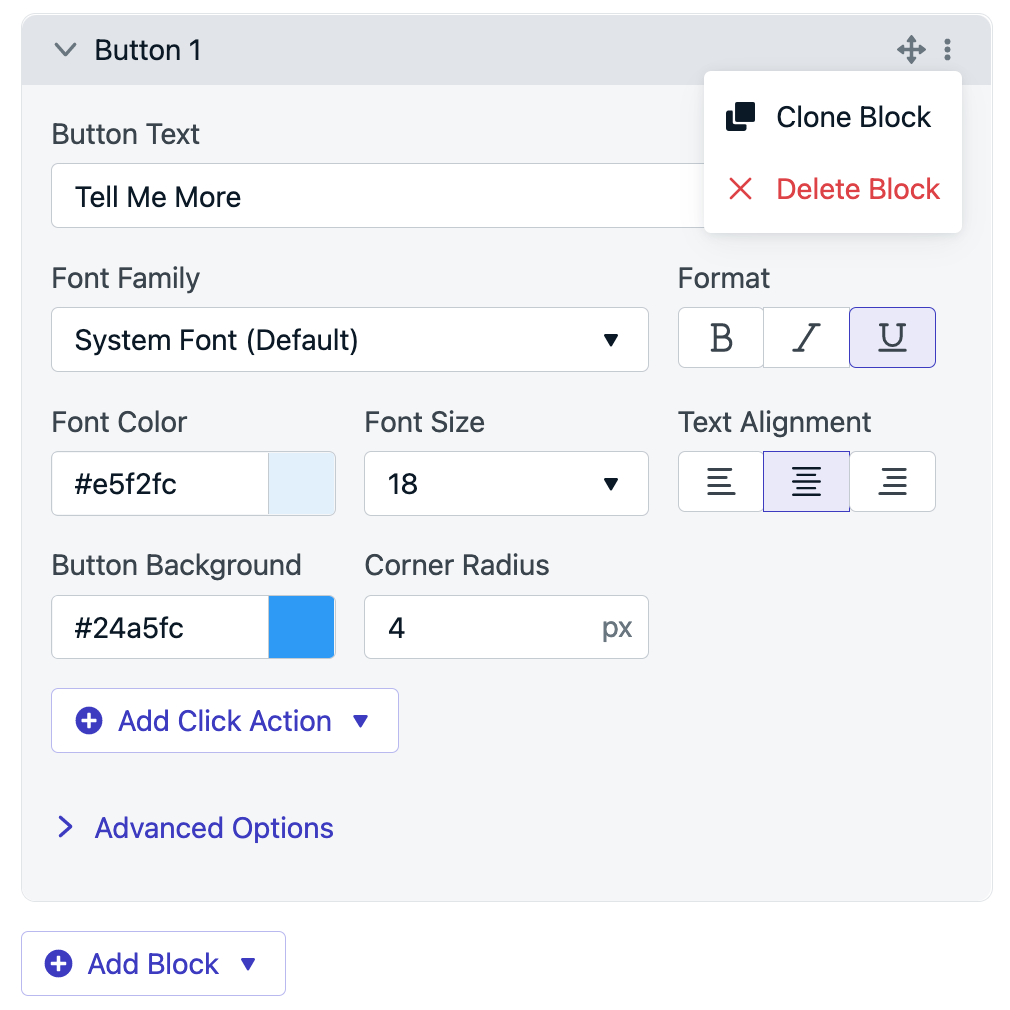Open the Font Family dropdown
This screenshot has height=1010, width=1010.
point(350,339)
